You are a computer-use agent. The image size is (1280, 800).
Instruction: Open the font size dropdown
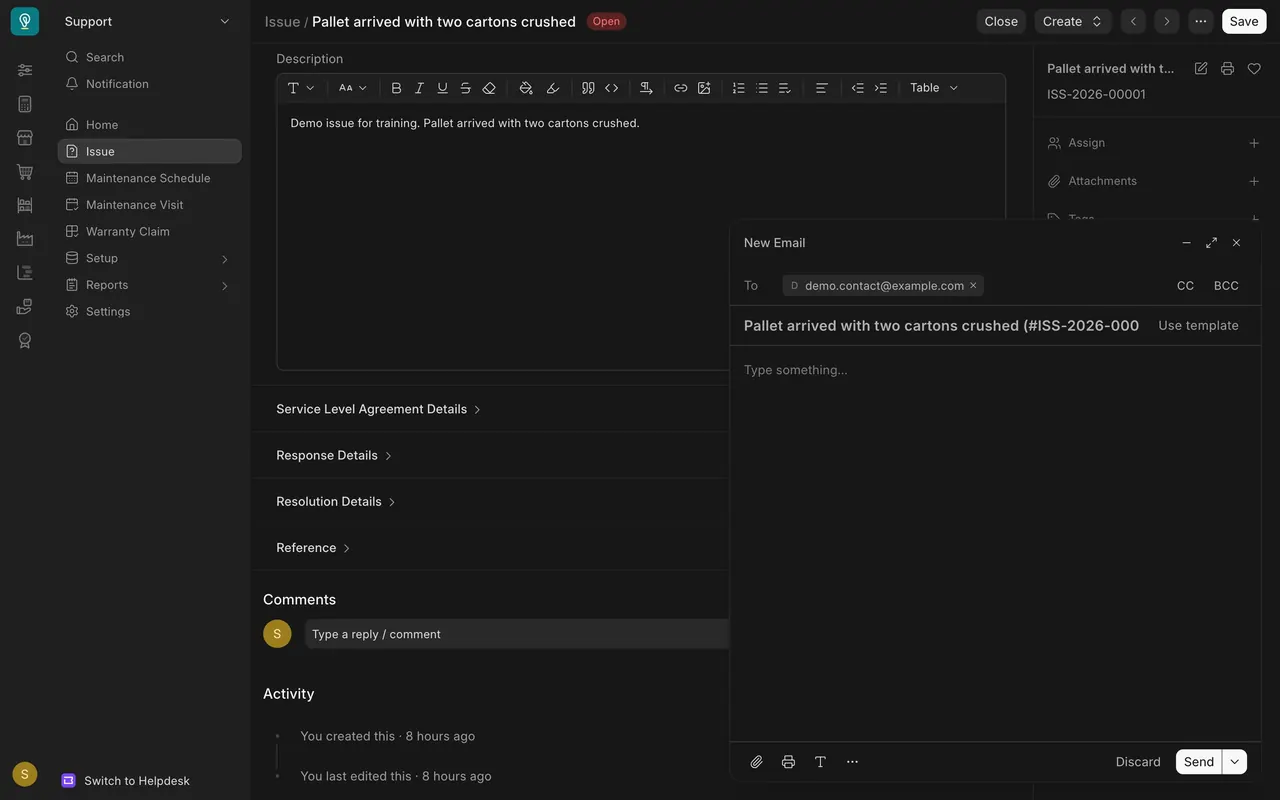pyautogui.click(x=353, y=88)
